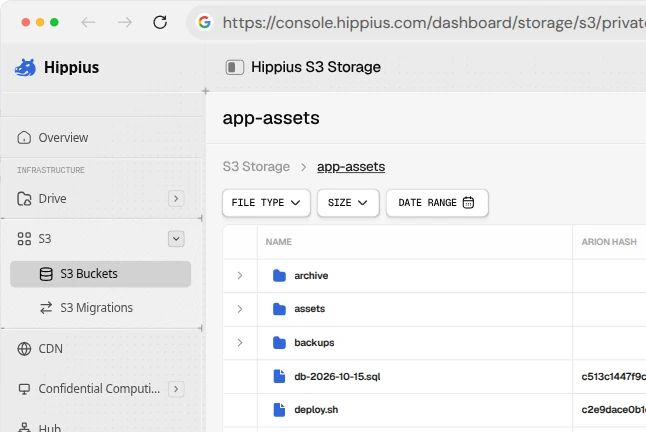Viewport: 646px width, 432px height.
Task: Click the S3 Storage breadcrumb link
Action: tap(256, 167)
